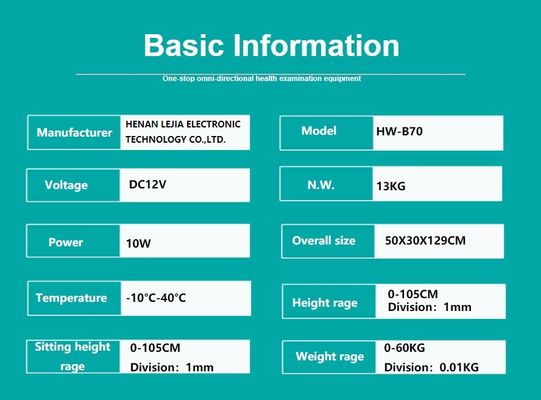541x400 pixels.
Task: Select the N.W. label cell
Action: [x=326, y=184]
